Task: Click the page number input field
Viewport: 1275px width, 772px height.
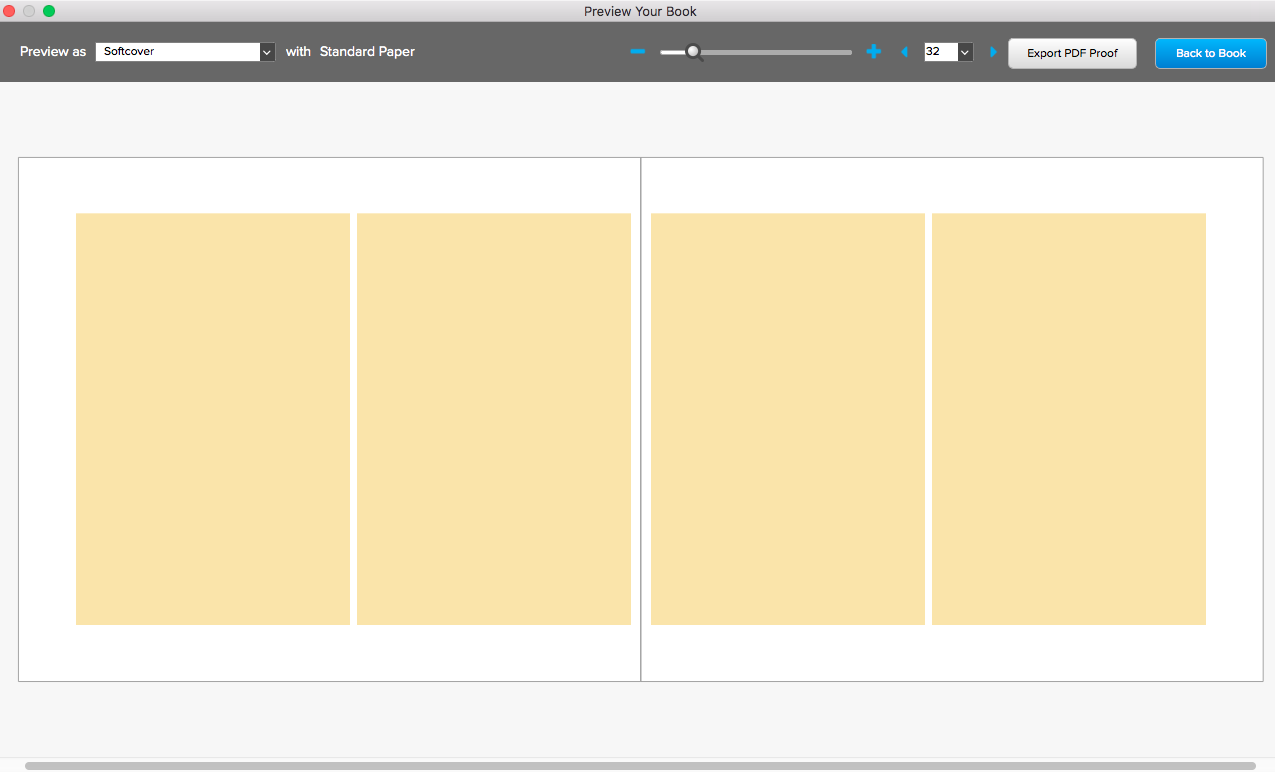Action: [941, 52]
